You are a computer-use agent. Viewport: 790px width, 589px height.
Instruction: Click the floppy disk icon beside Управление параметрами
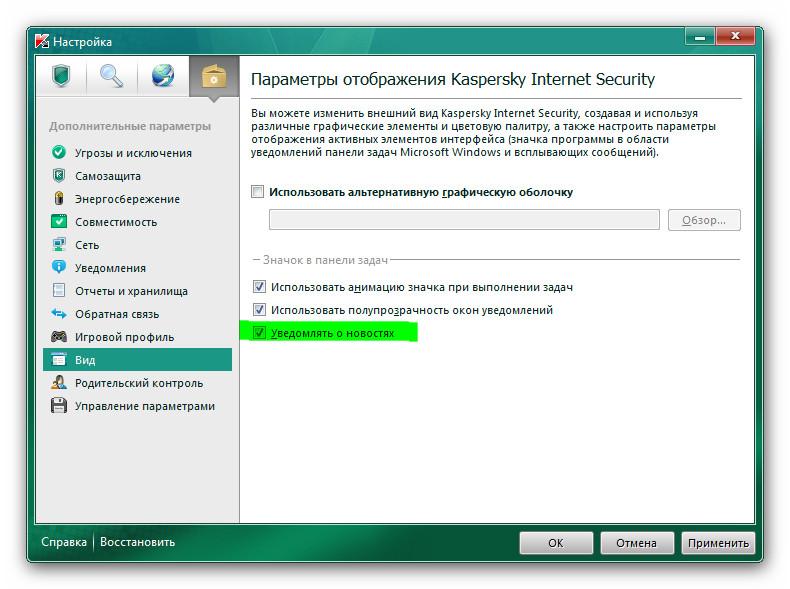tap(59, 406)
